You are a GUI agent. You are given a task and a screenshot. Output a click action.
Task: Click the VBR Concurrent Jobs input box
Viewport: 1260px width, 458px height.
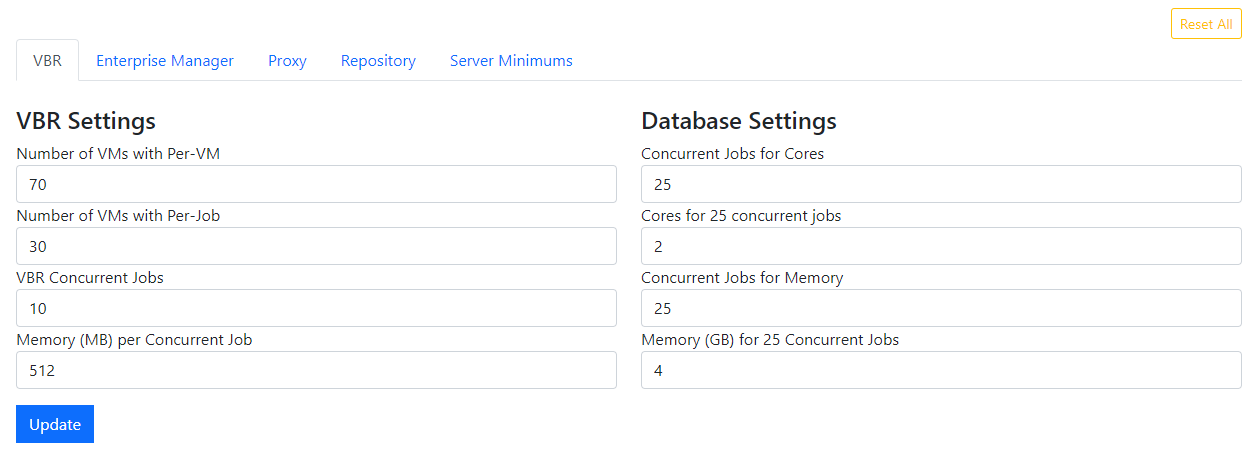316,308
